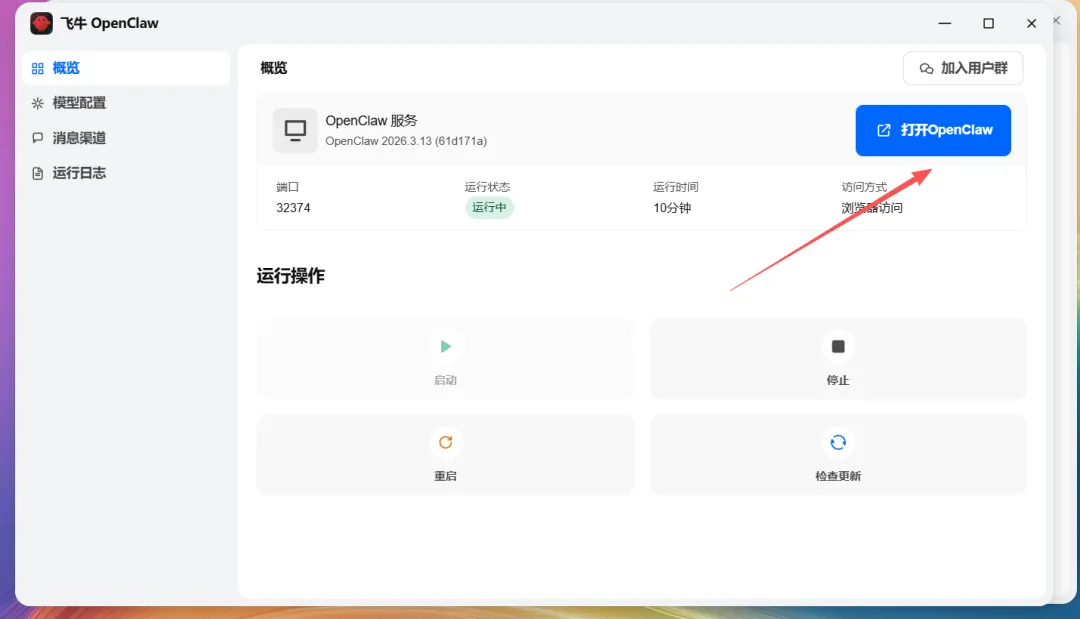Open 运行日志 sidebar entry
The width and height of the screenshot is (1080, 619).
[x=126, y=173]
